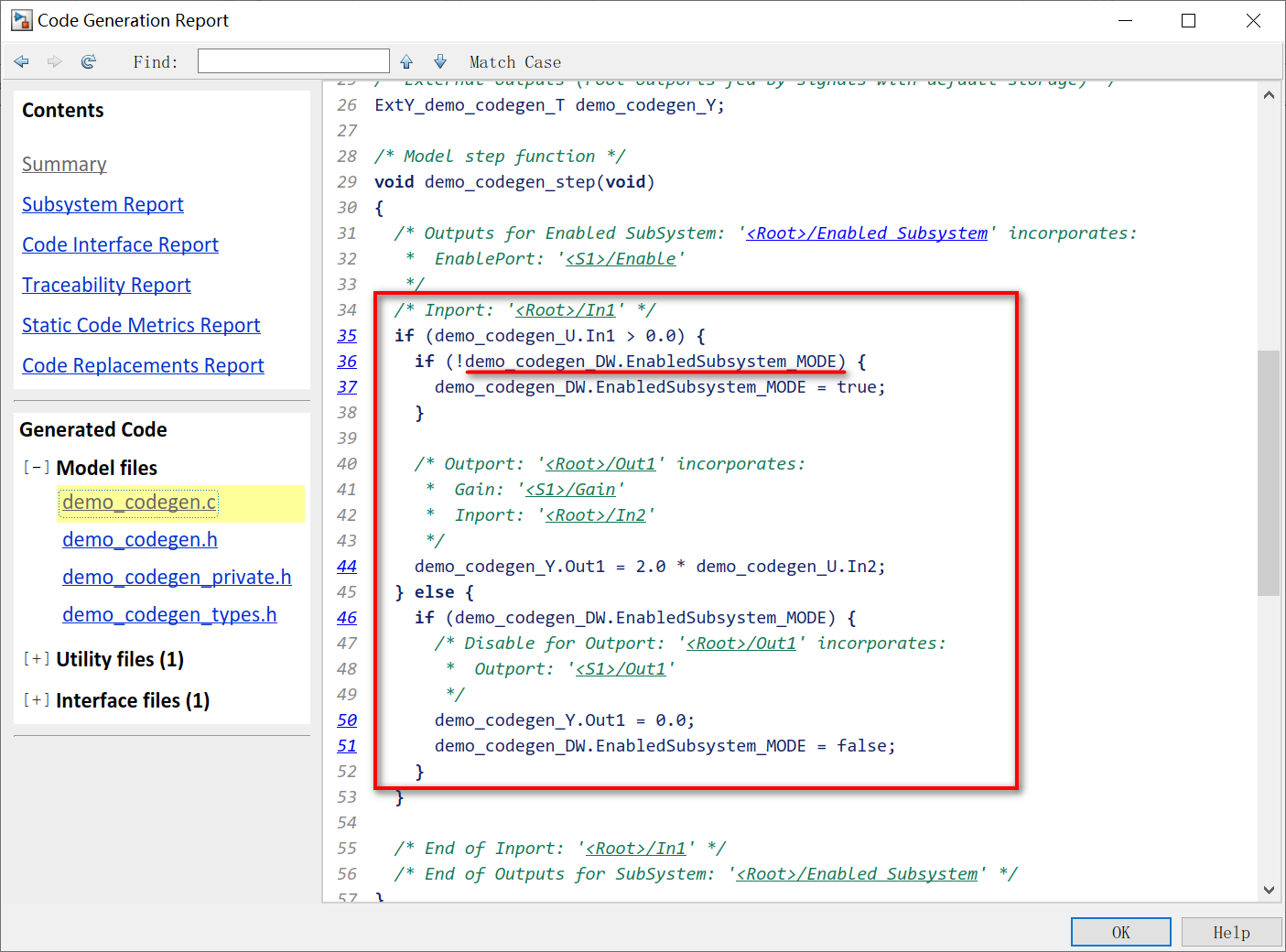Follow <Root>/Out1 link on line 47
The image size is (1286, 952).
click(741, 644)
